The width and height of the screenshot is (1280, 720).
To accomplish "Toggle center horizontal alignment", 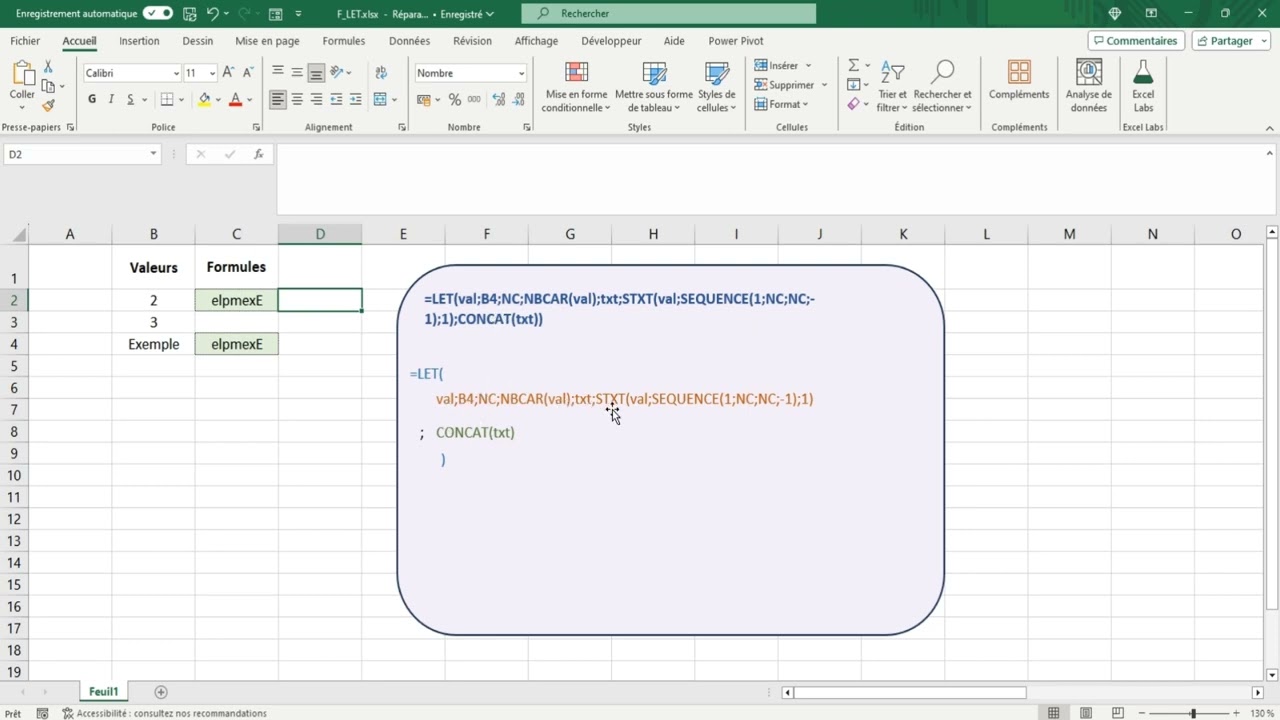I will (x=297, y=99).
